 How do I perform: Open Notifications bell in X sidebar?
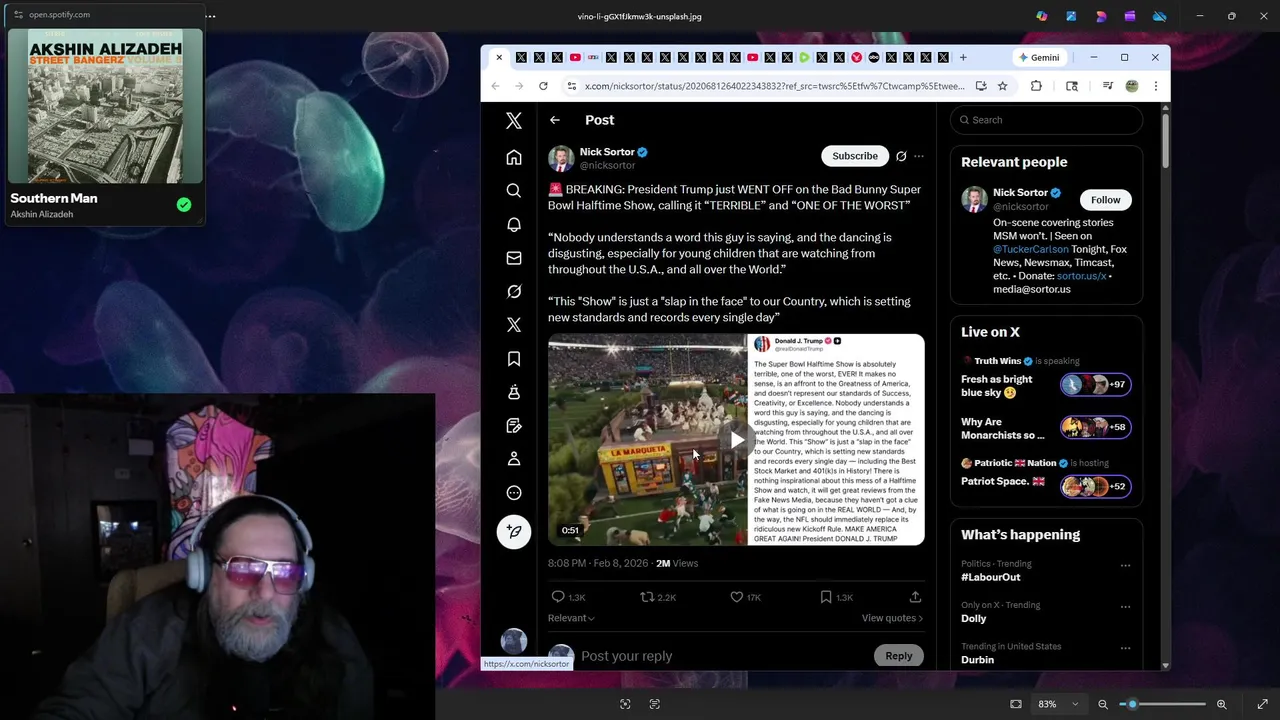coord(514,224)
